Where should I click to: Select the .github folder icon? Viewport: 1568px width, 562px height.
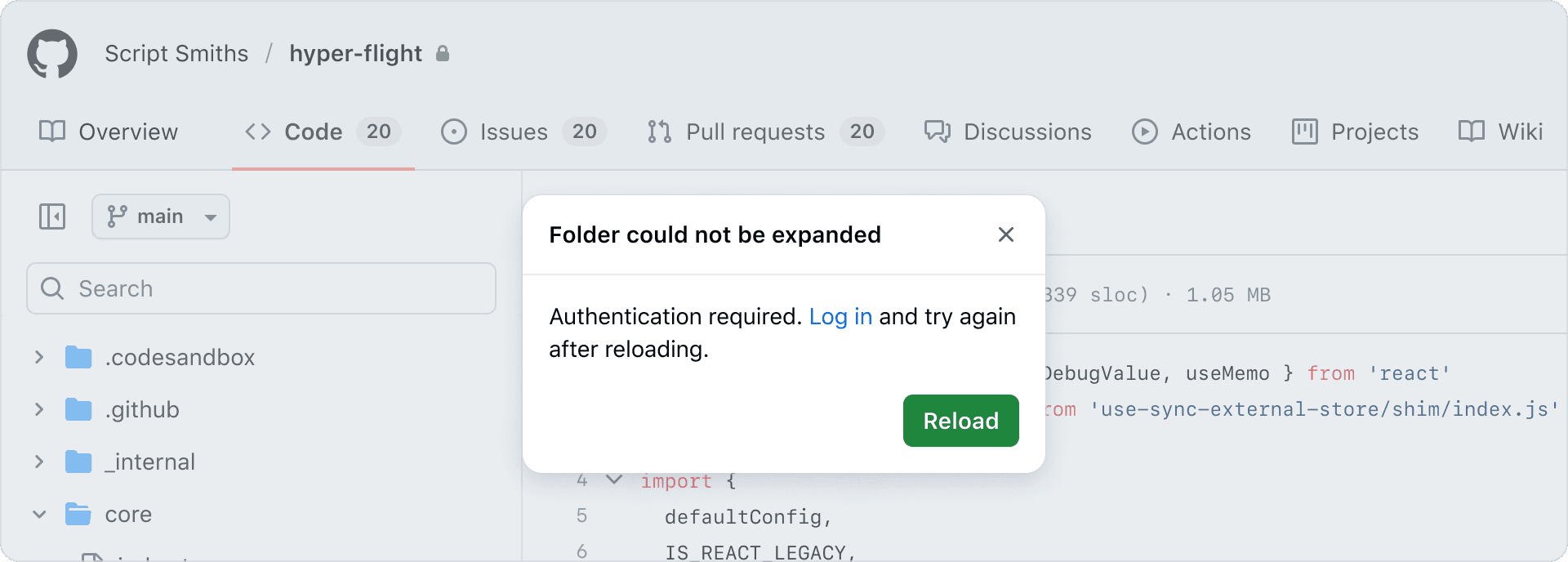click(x=78, y=409)
